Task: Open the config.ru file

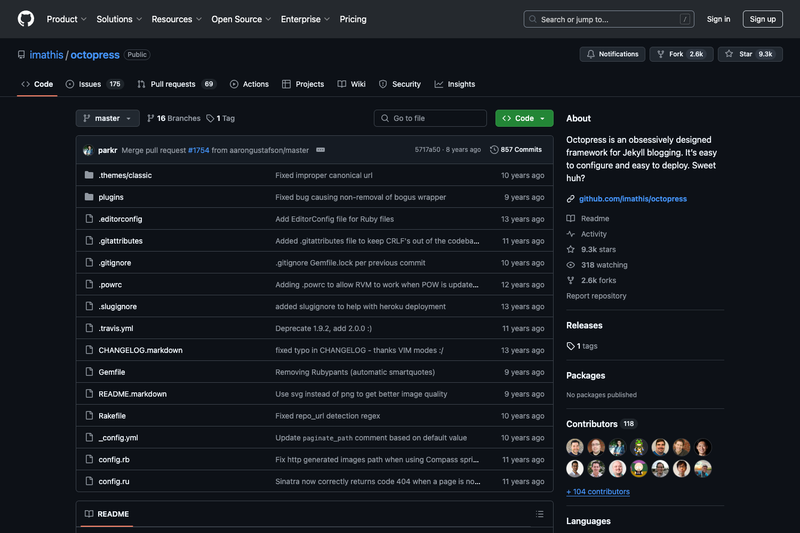Action: click(114, 481)
